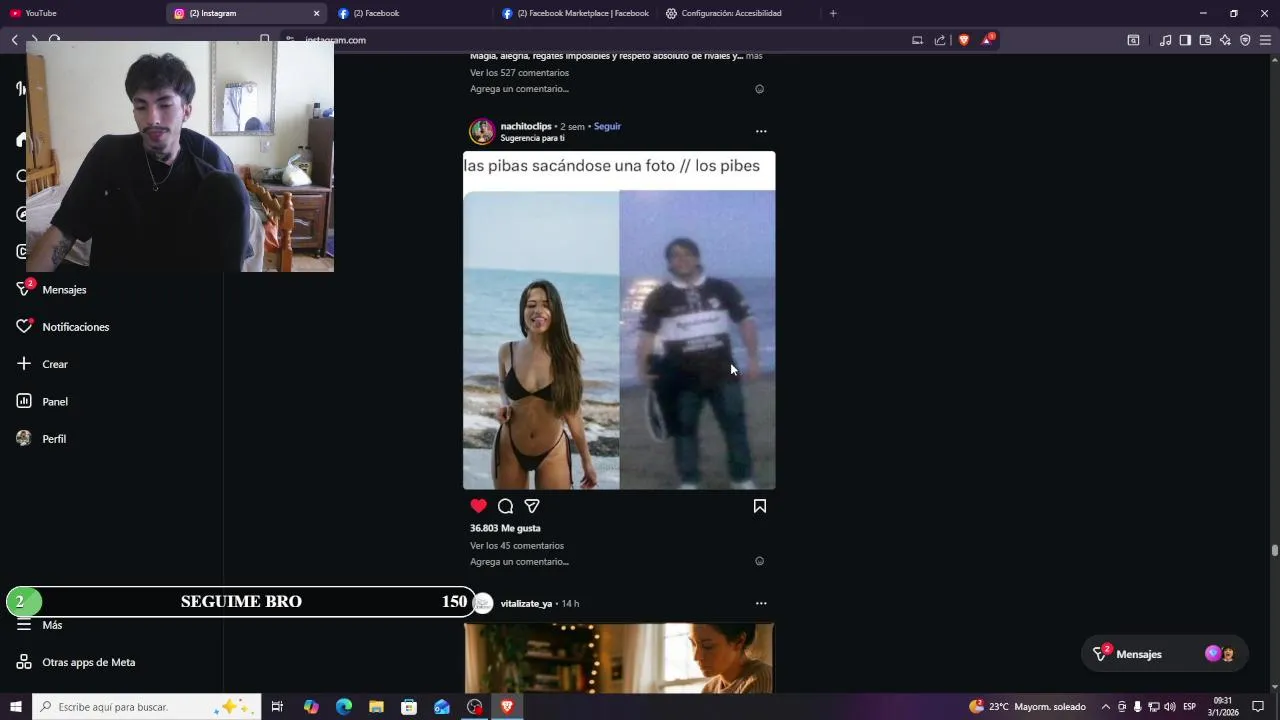Show who liked: 36.803 Me gusta
The width and height of the screenshot is (1280, 720).
[505, 528]
